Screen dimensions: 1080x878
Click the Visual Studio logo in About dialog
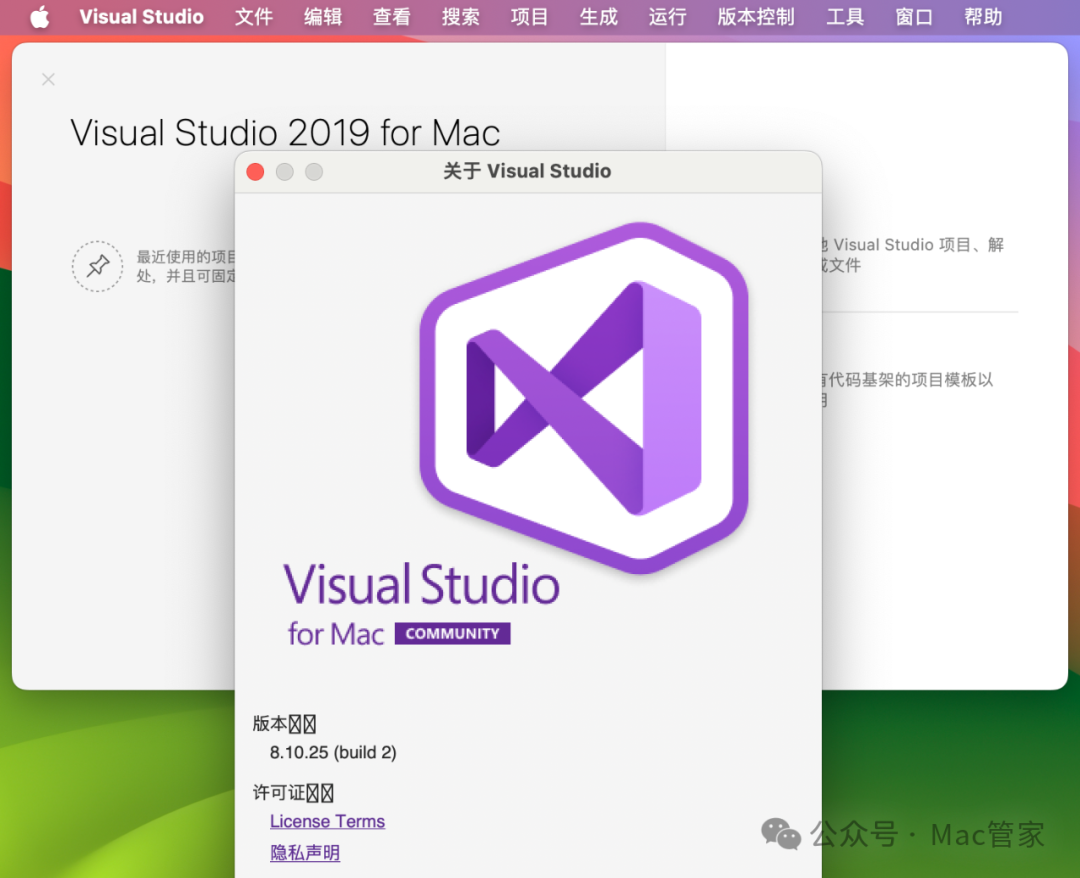584,398
